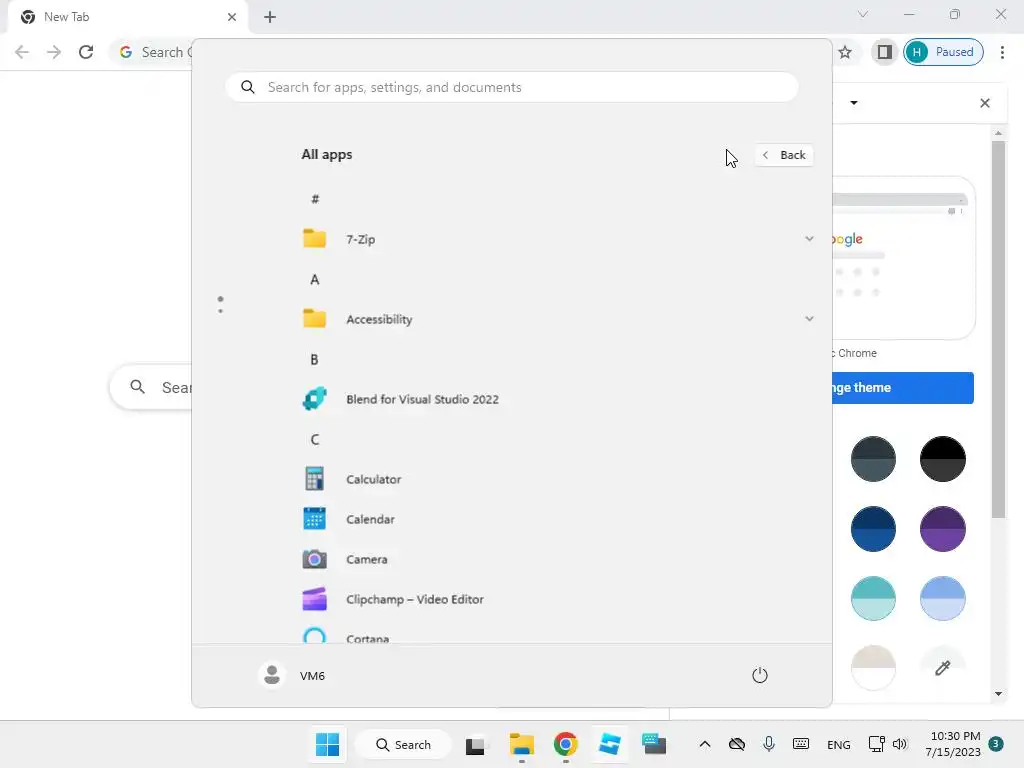Launch Blend for Visual Studio 2022

(x=558, y=399)
